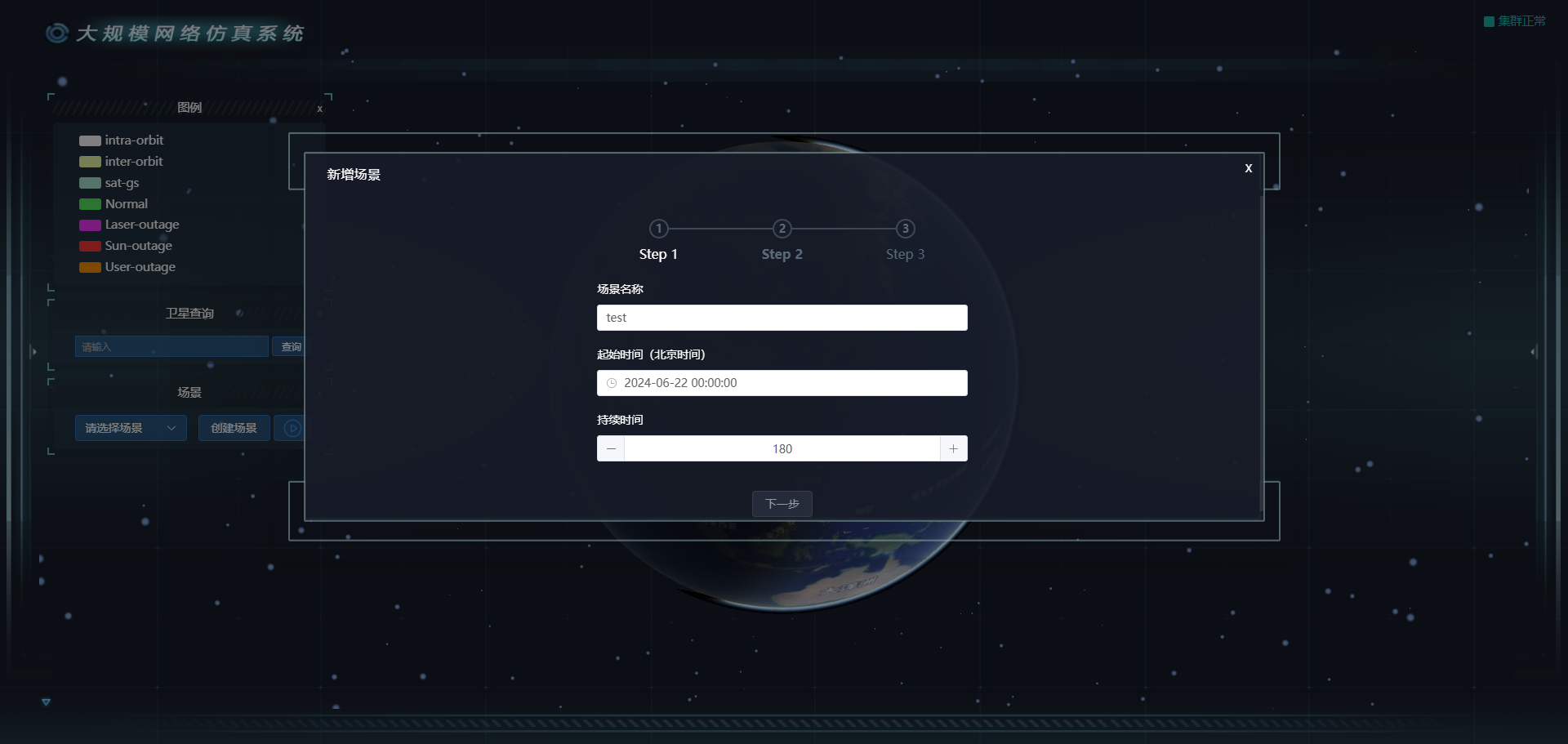This screenshot has width=1568, height=744.
Task: Select the Step 3 circle indicator
Action: [x=905, y=229]
